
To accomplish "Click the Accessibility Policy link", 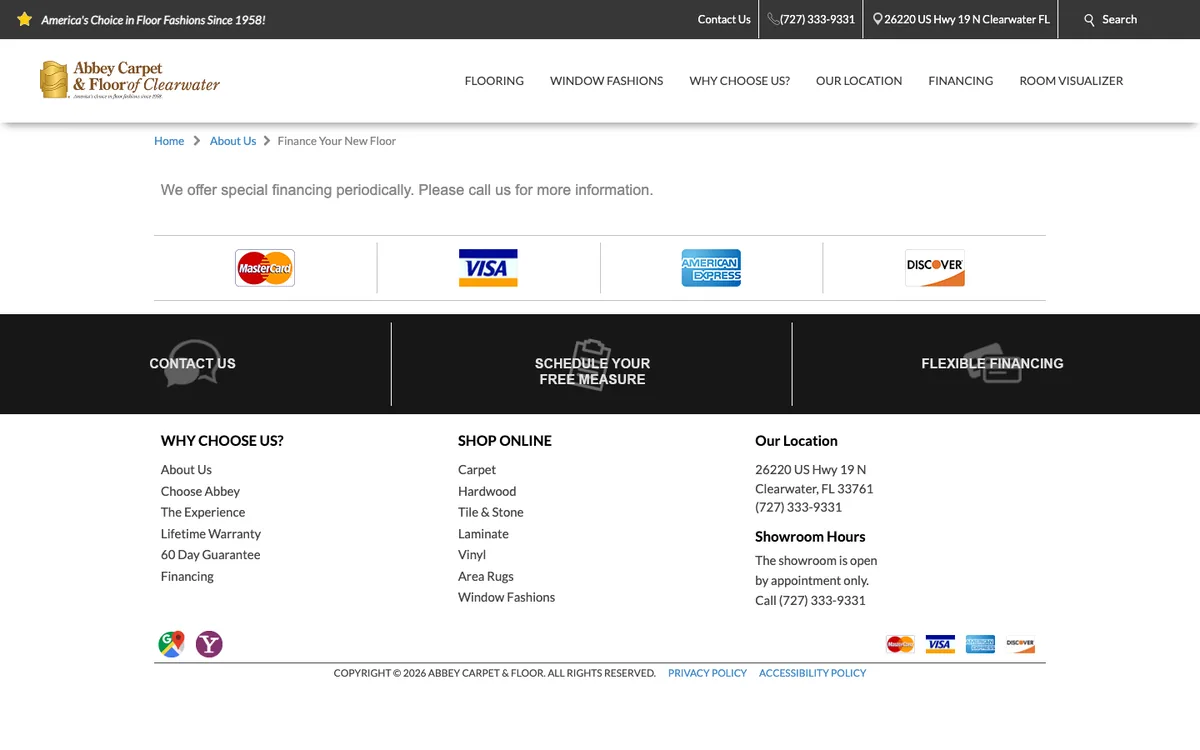I will (812, 673).
